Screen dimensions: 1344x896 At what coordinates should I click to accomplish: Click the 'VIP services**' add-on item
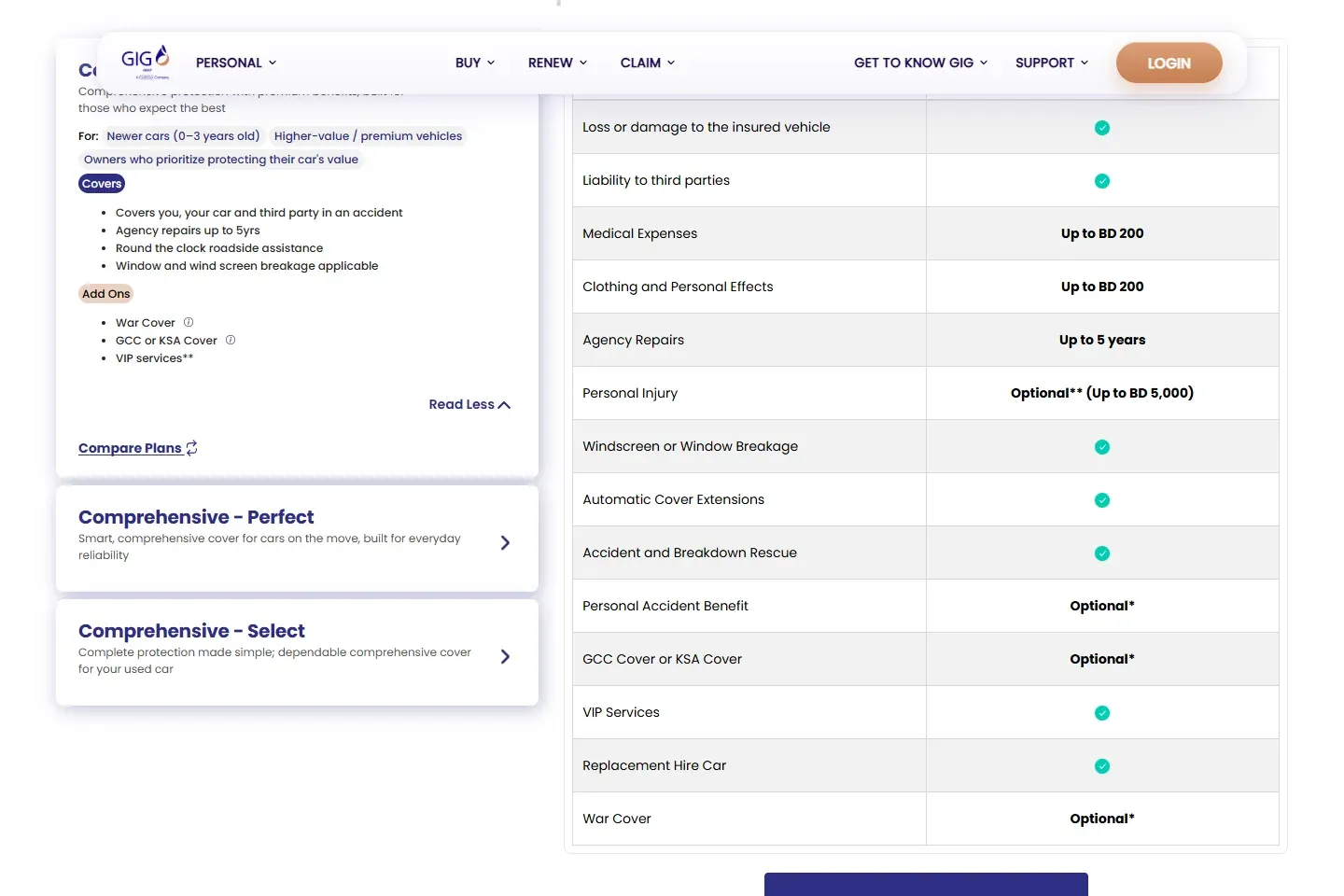(x=154, y=358)
